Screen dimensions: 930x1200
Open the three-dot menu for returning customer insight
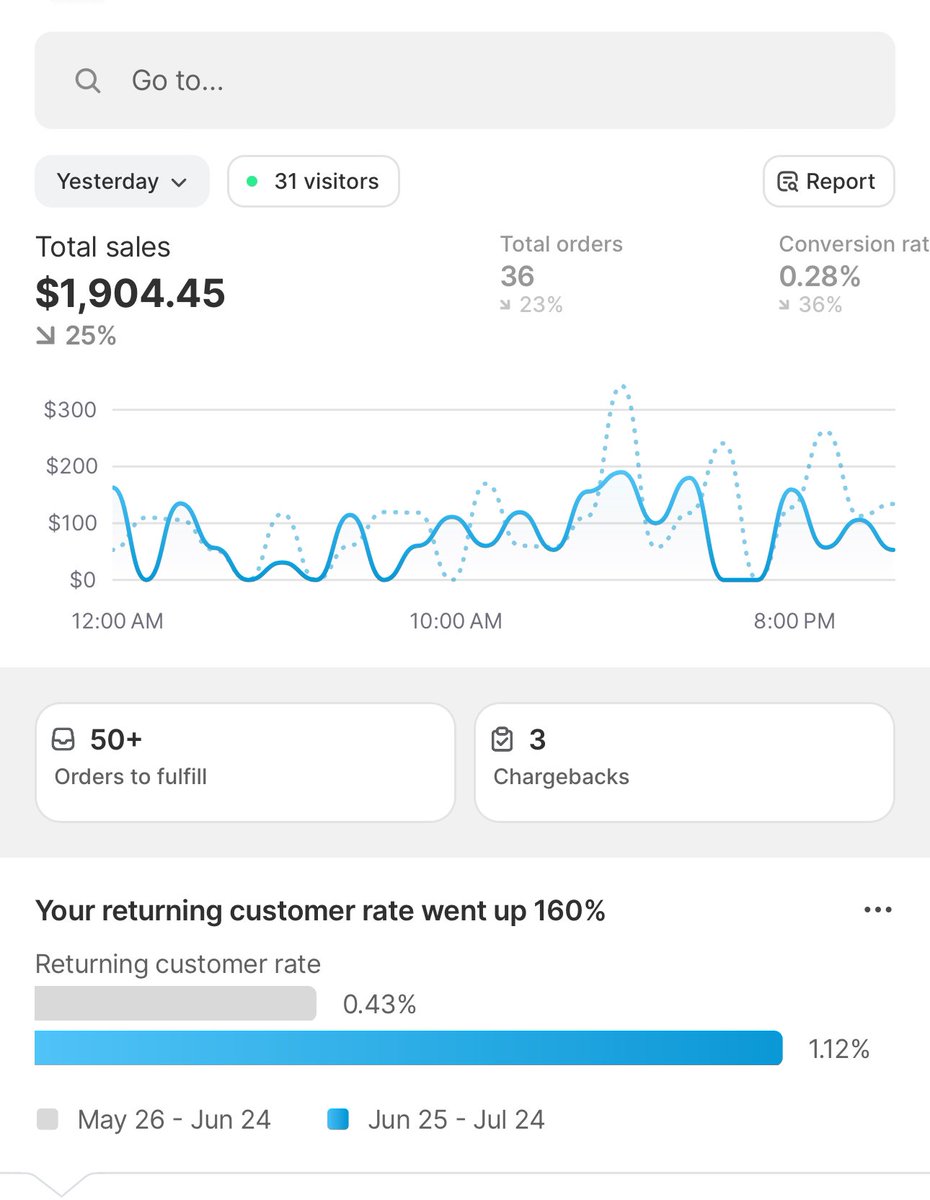(877, 910)
